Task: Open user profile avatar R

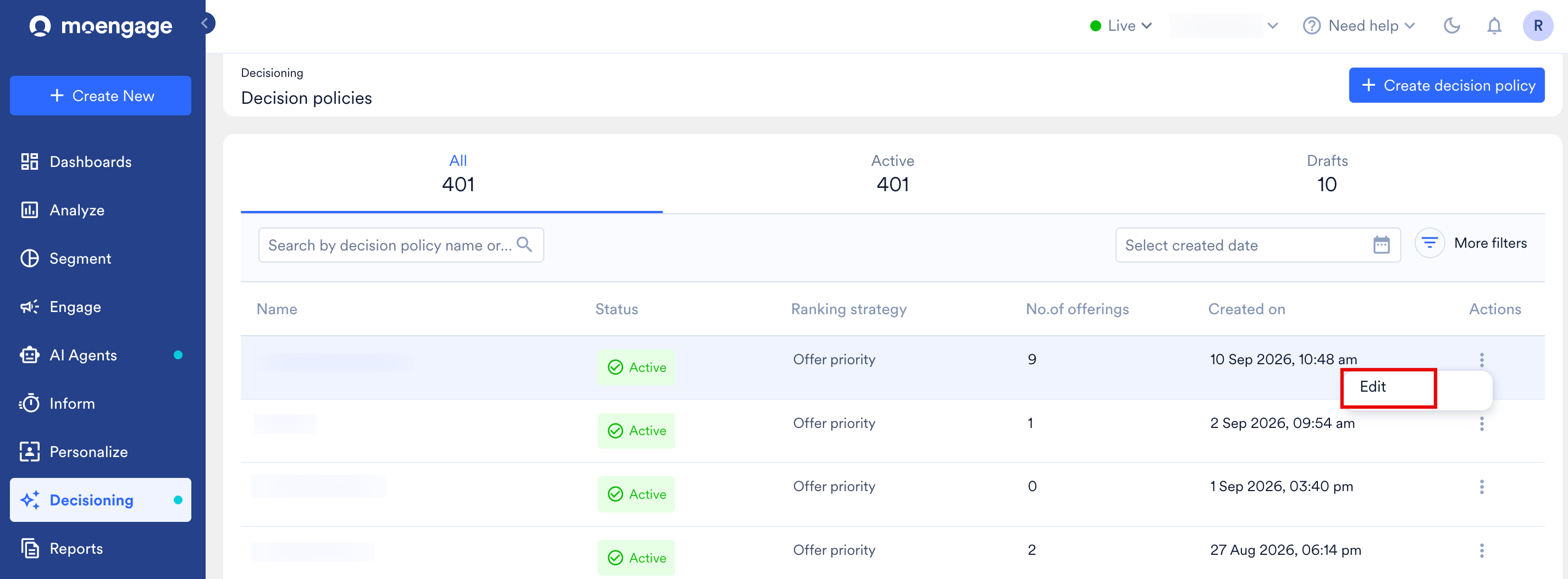Action: [x=1538, y=25]
